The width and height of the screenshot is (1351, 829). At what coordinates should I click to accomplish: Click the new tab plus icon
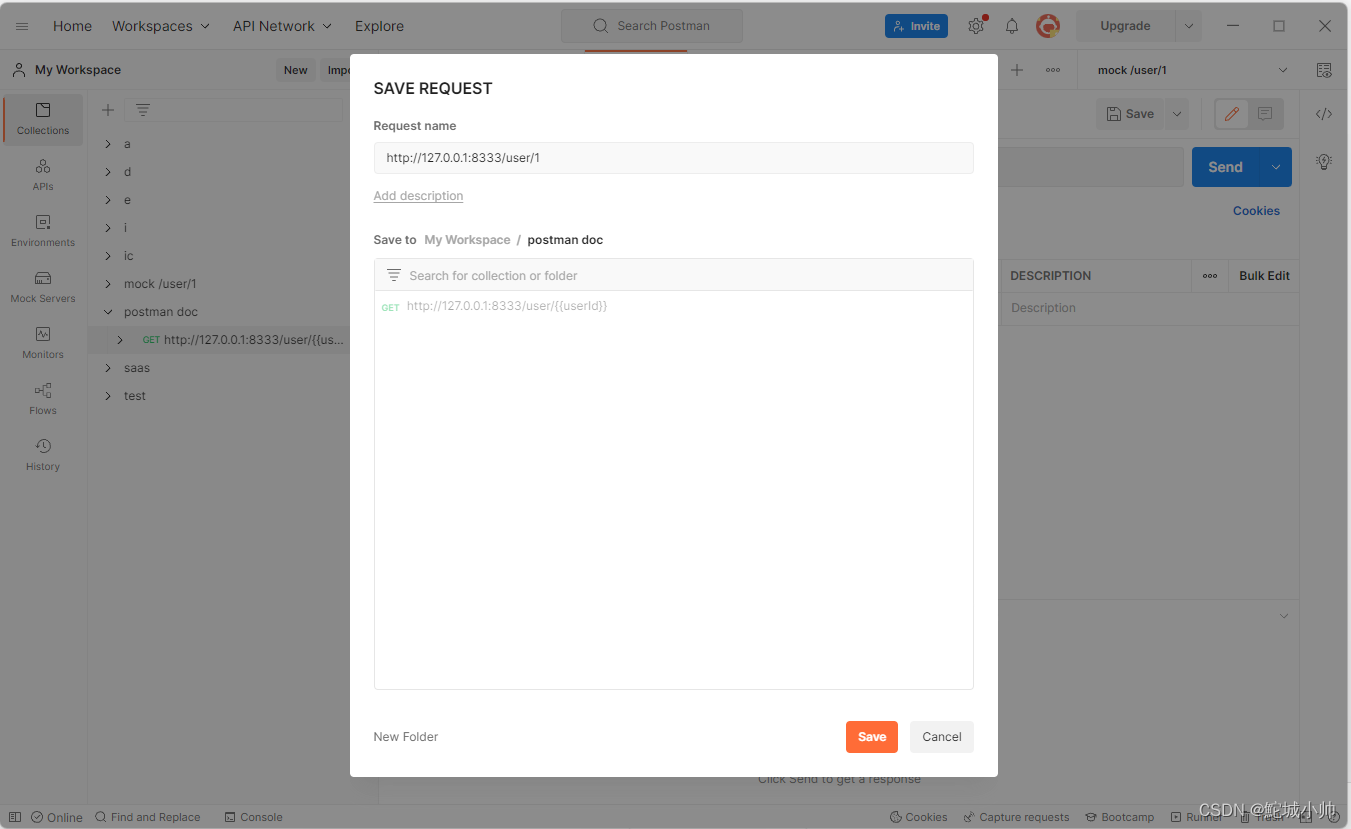pyautogui.click(x=1017, y=70)
